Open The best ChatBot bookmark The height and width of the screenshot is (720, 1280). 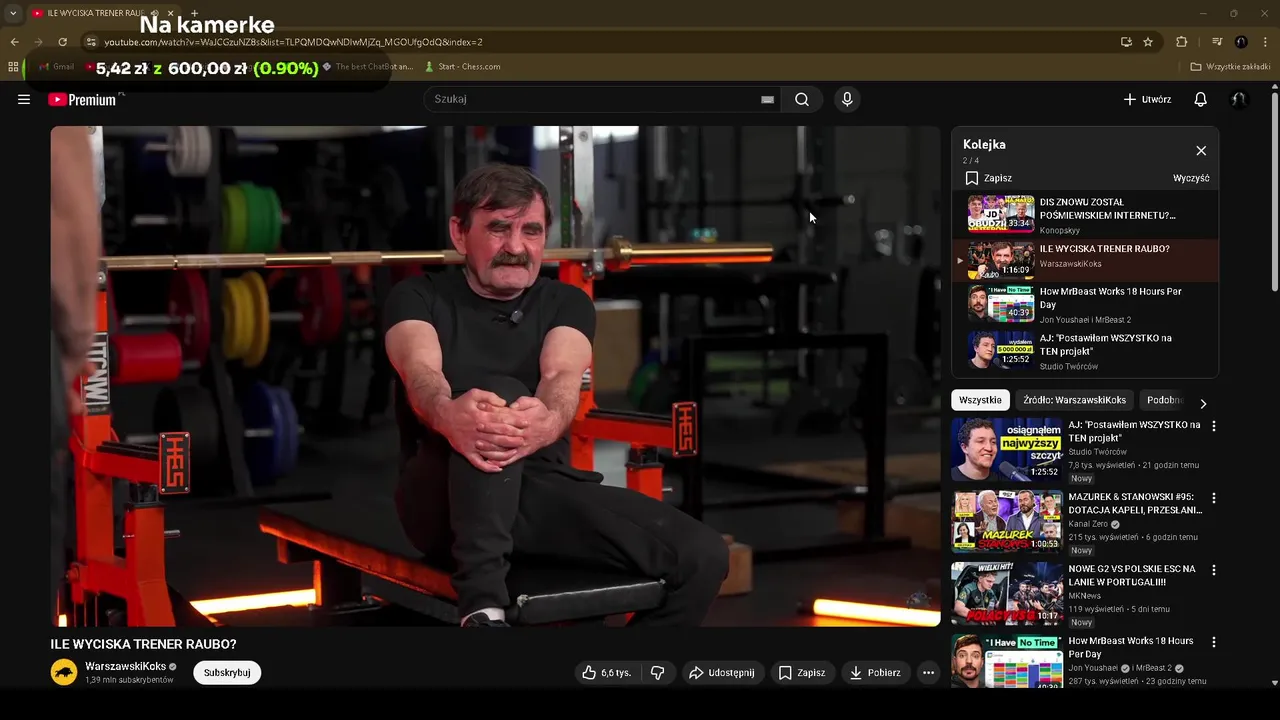pyautogui.click(x=368, y=67)
